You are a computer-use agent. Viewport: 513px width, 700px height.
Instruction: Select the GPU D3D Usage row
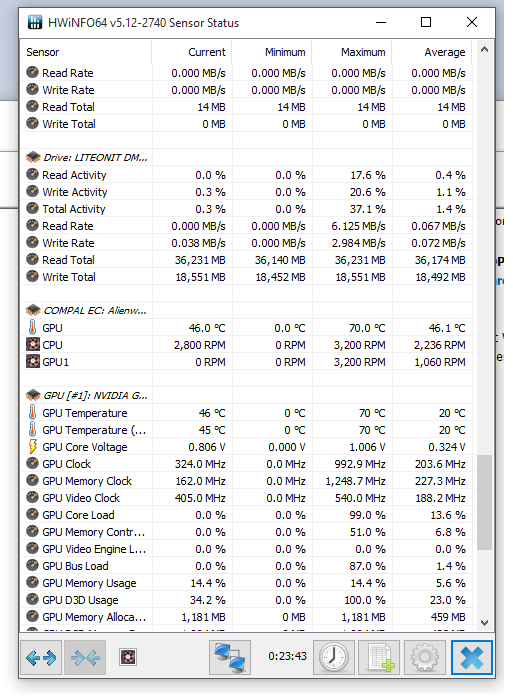point(247,600)
